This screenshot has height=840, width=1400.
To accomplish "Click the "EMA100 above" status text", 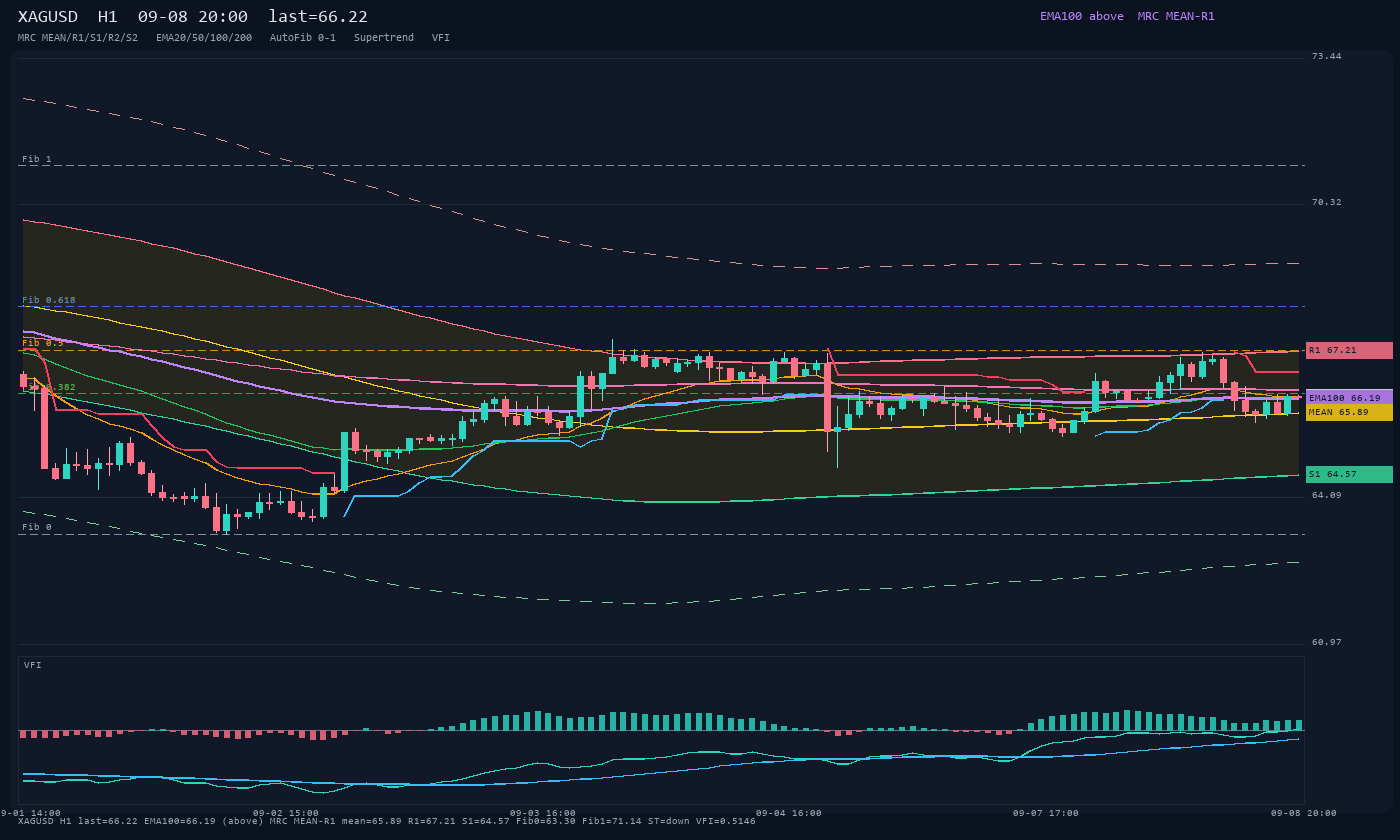I will click(x=1082, y=16).
